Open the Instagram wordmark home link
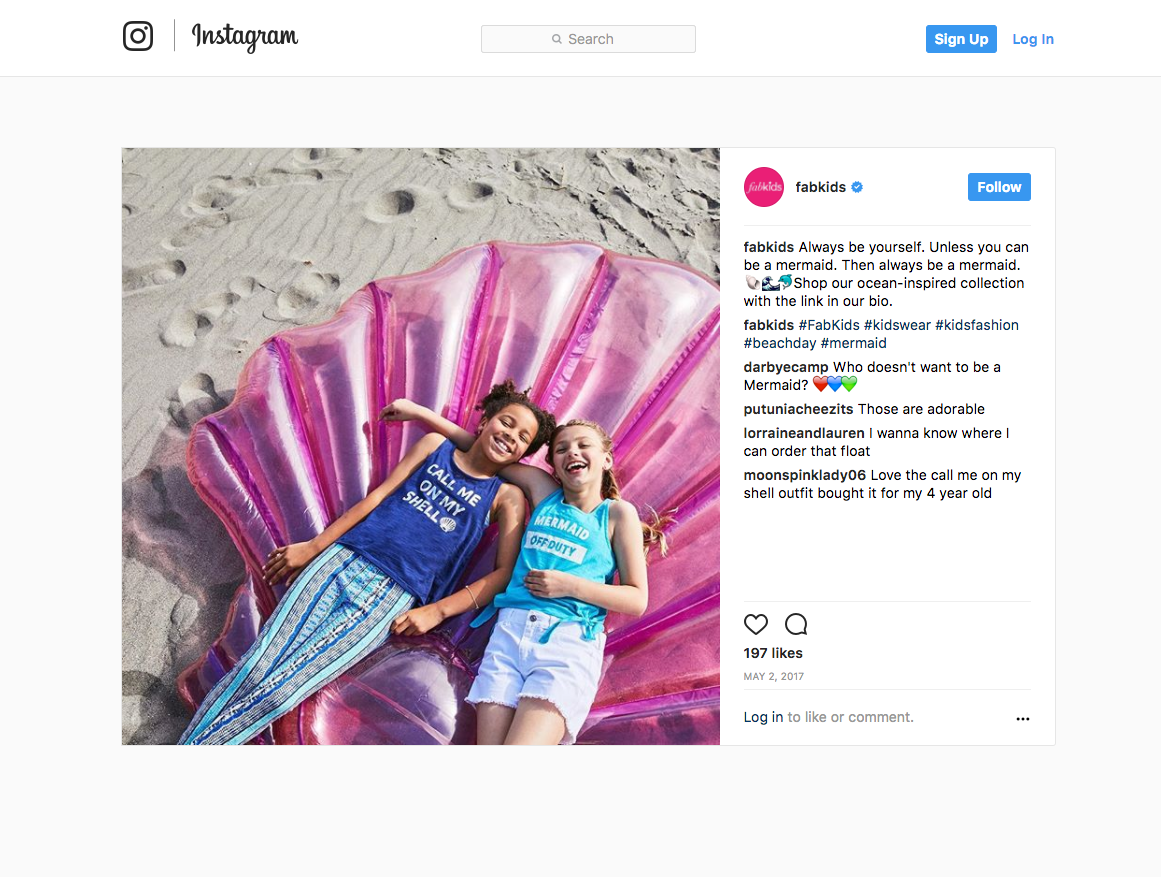 click(x=244, y=36)
